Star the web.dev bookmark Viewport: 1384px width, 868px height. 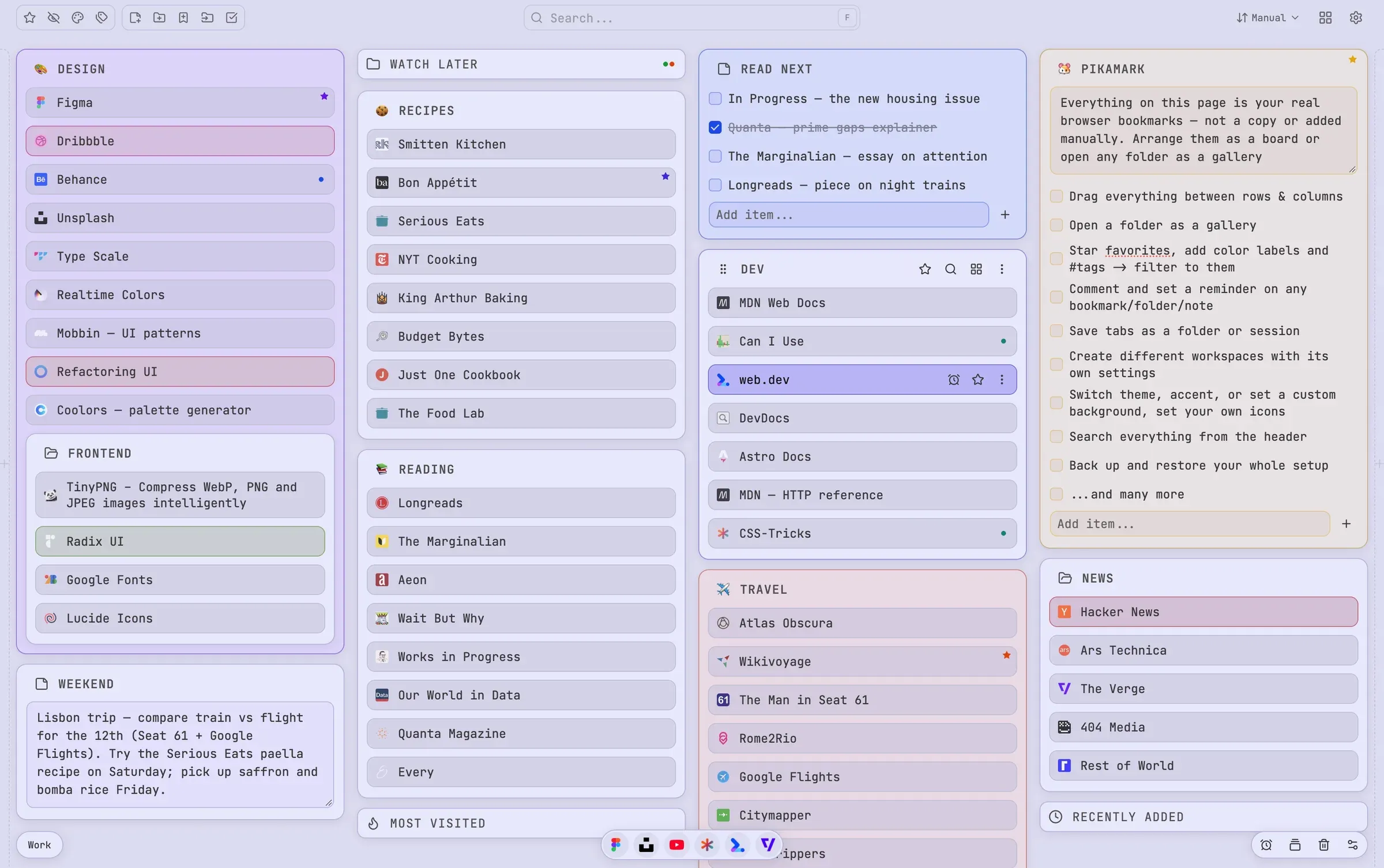tap(978, 380)
